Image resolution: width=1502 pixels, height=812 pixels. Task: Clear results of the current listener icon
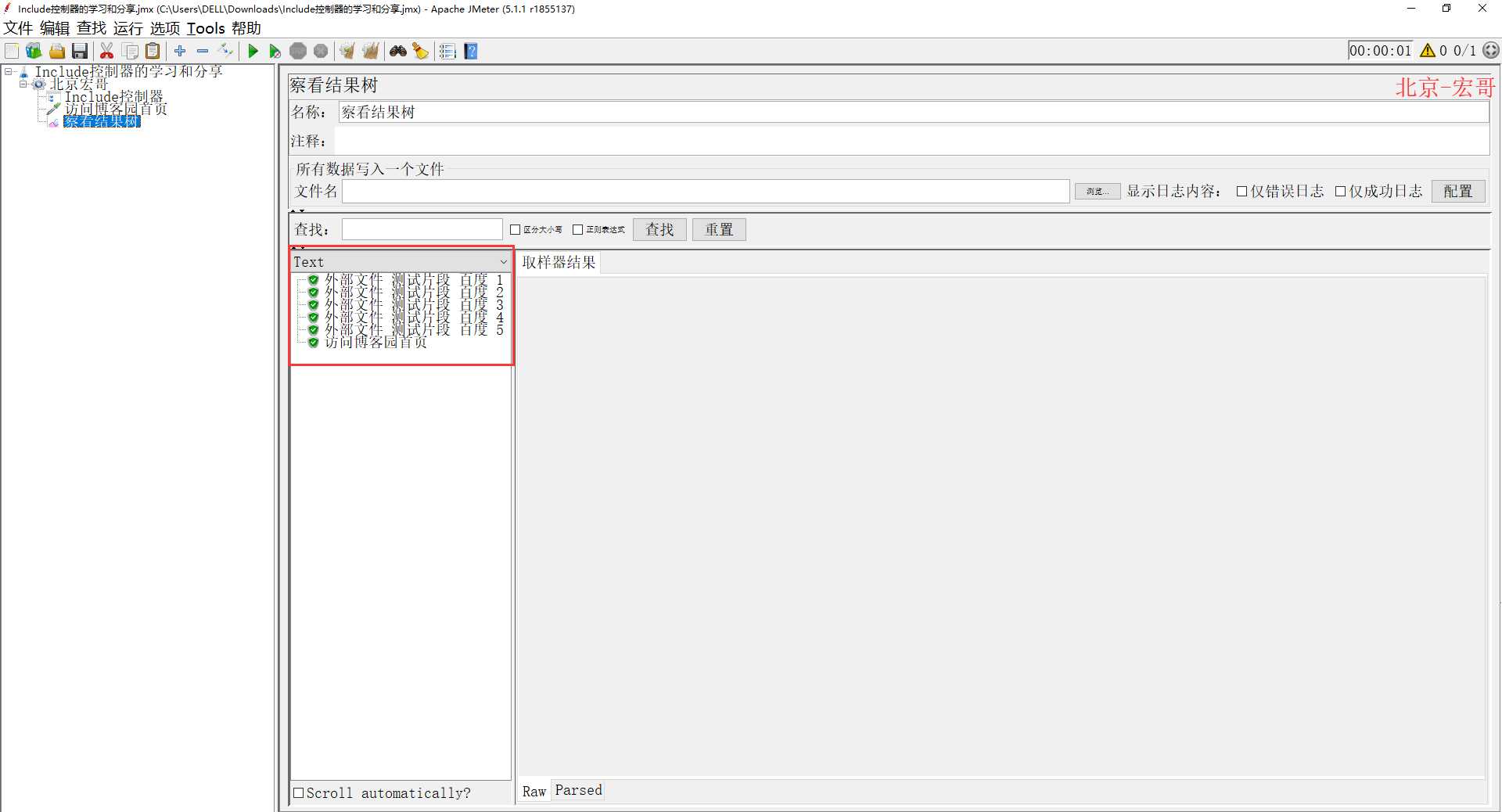click(347, 52)
